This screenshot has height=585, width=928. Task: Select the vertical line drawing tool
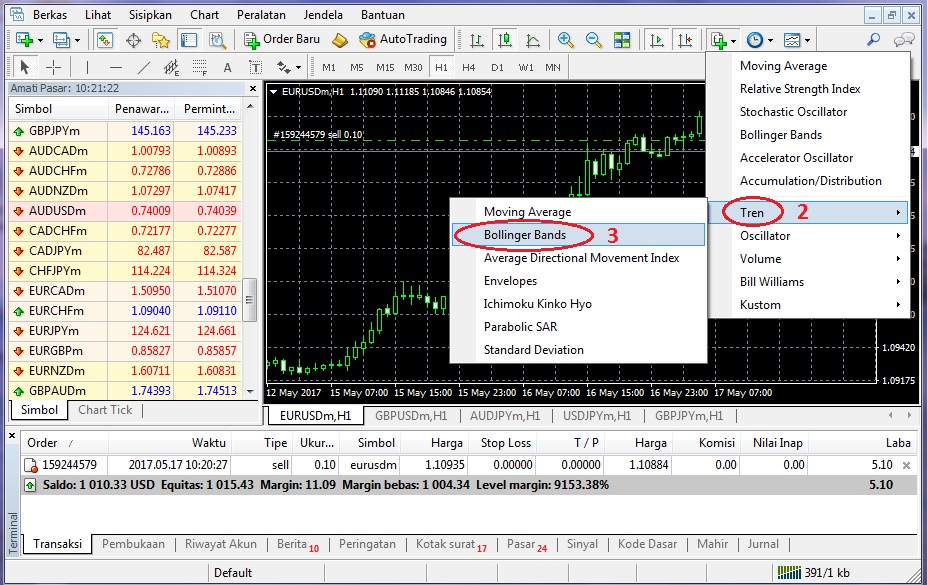coord(87,68)
